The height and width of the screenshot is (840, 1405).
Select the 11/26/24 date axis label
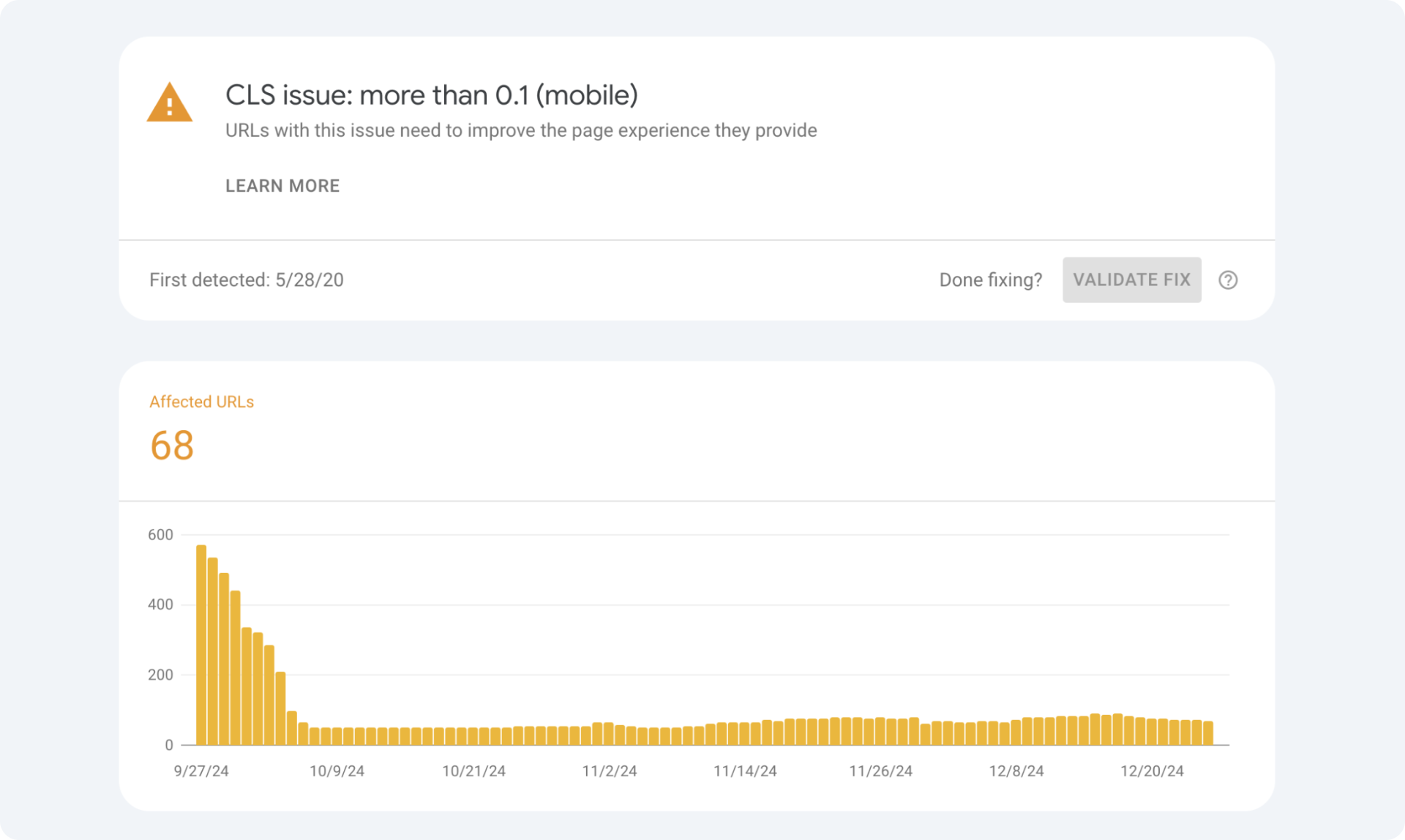pos(880,771)
